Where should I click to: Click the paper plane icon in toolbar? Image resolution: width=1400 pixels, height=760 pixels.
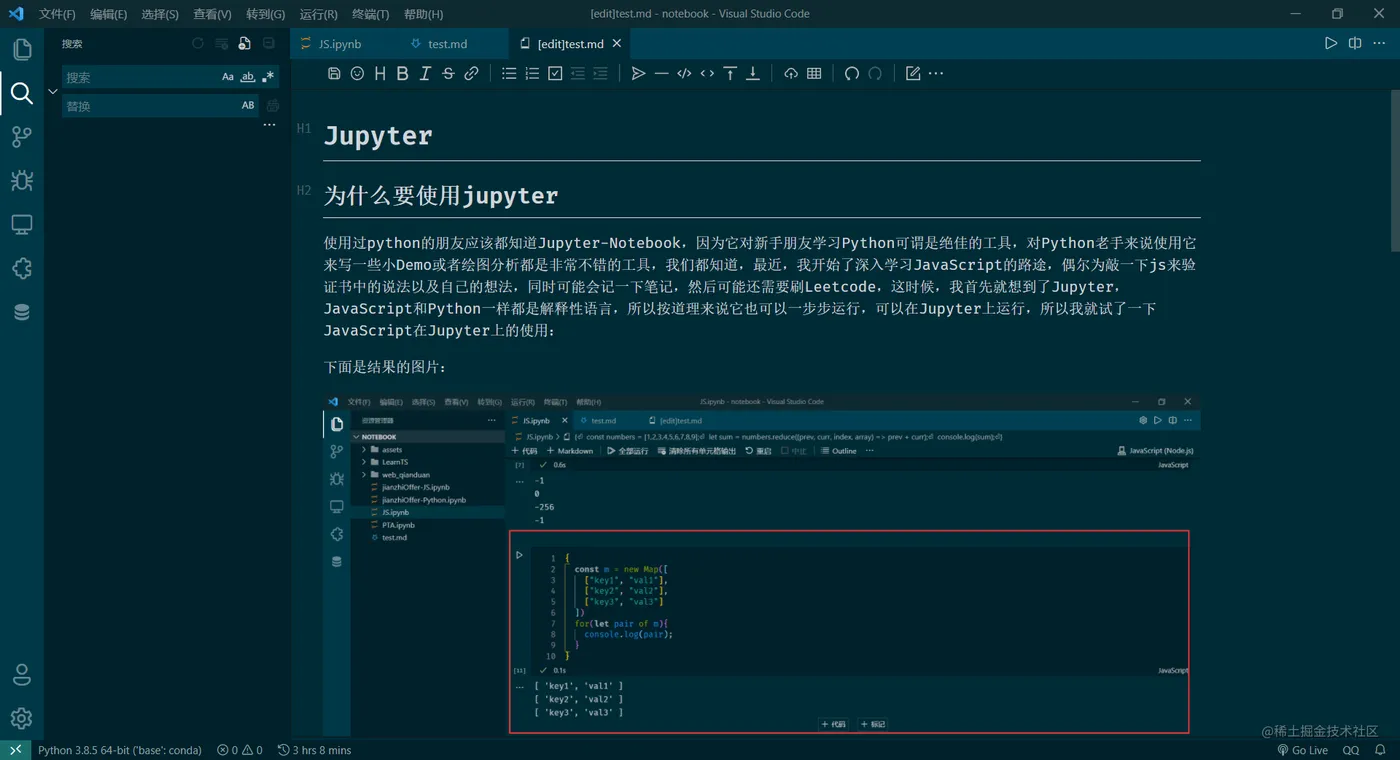click(x=638, y=73)
